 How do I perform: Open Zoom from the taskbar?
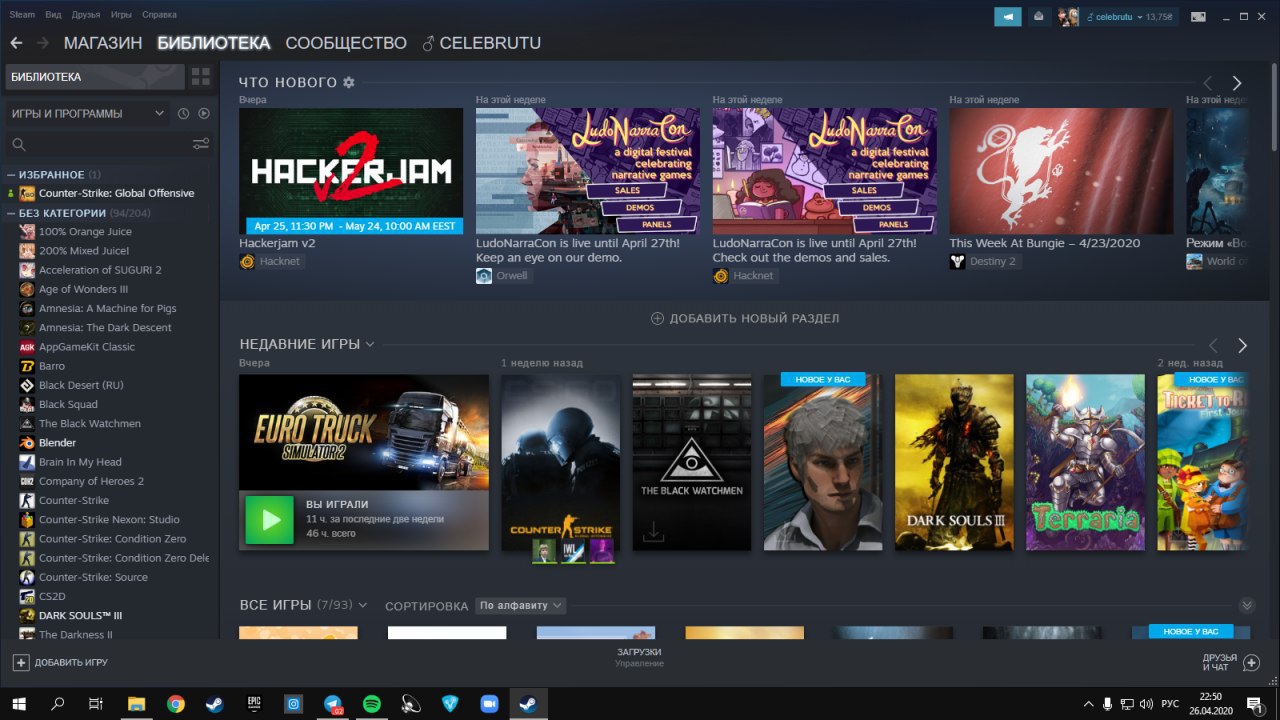click(x=489, y=704)
